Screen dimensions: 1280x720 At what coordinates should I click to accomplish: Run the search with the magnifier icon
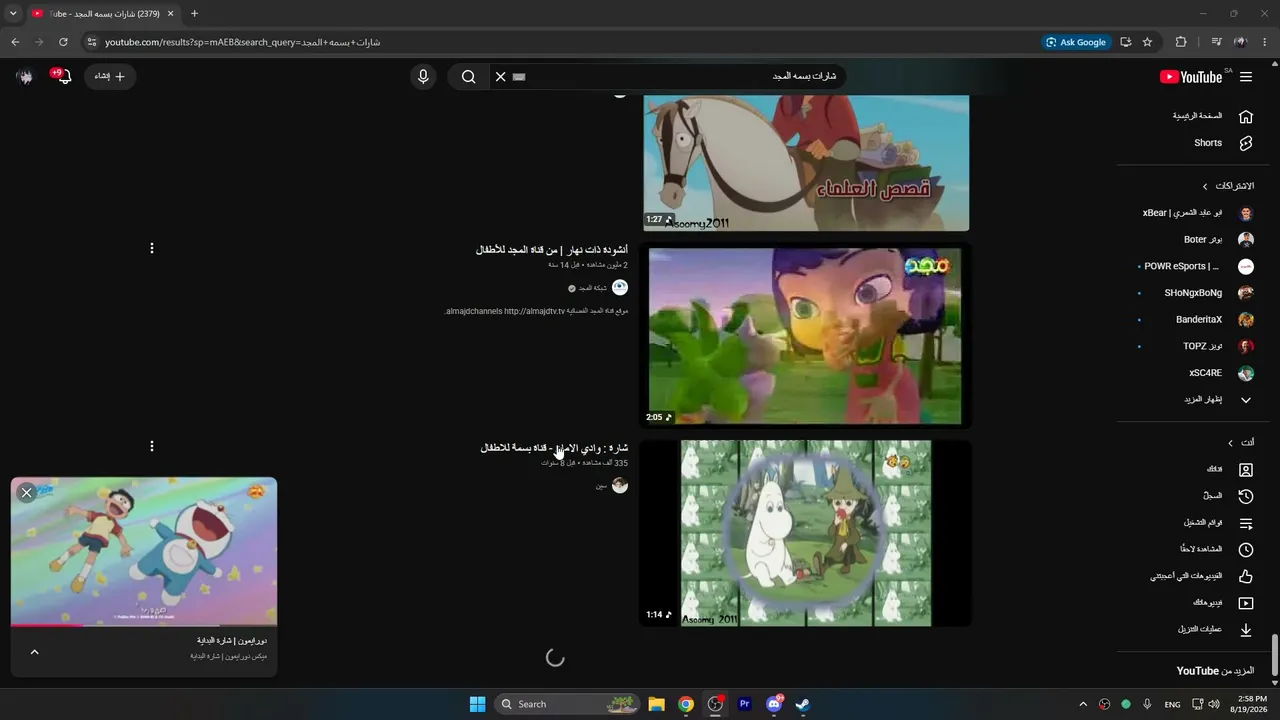pyautogui.click(x=468, y=77)
